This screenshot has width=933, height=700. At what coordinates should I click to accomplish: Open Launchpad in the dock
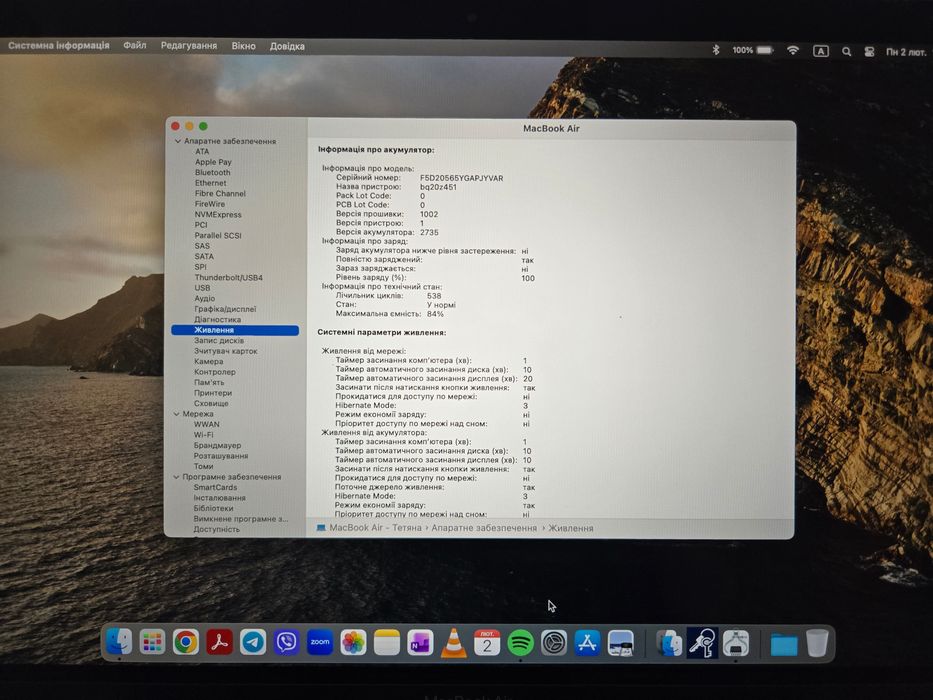(x=152, y=642)
